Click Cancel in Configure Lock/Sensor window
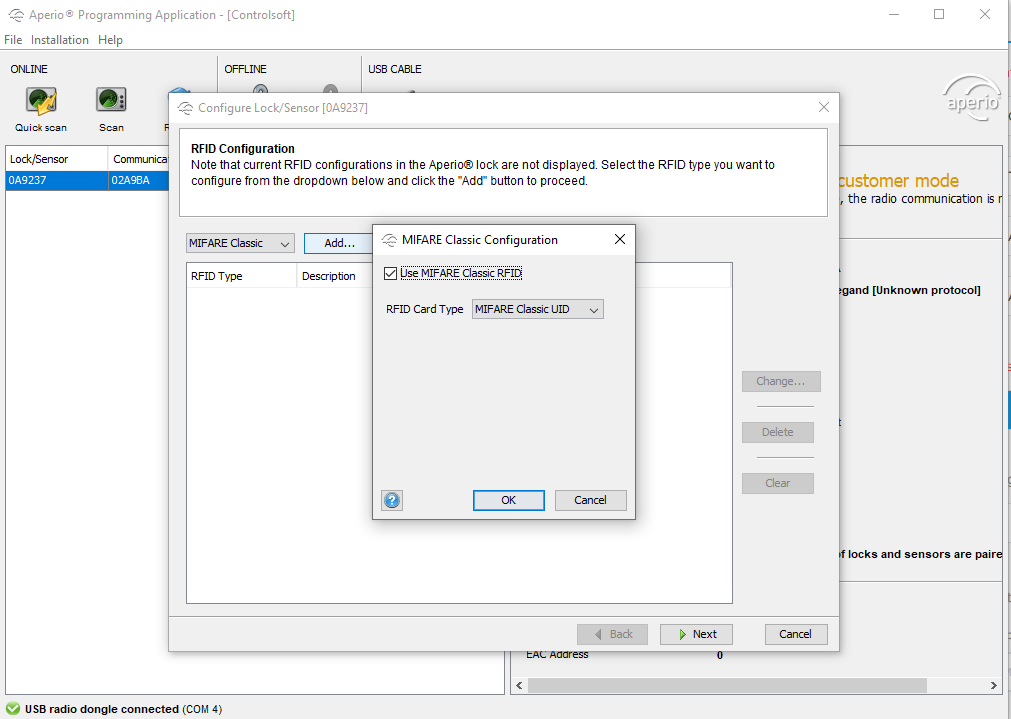 click(x=796, y=634)
